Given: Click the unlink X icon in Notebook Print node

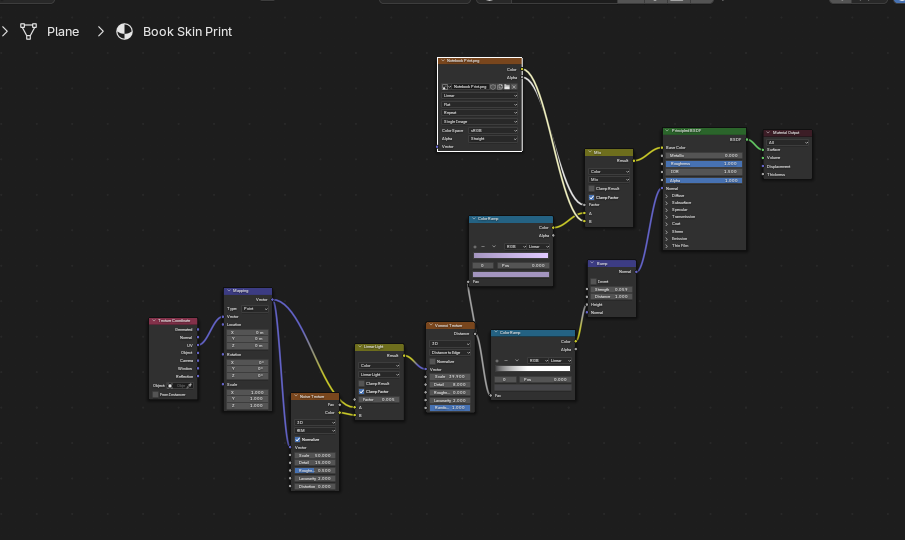Looking at the screenshot, I should pyautogui.click(x=514, y=87).
